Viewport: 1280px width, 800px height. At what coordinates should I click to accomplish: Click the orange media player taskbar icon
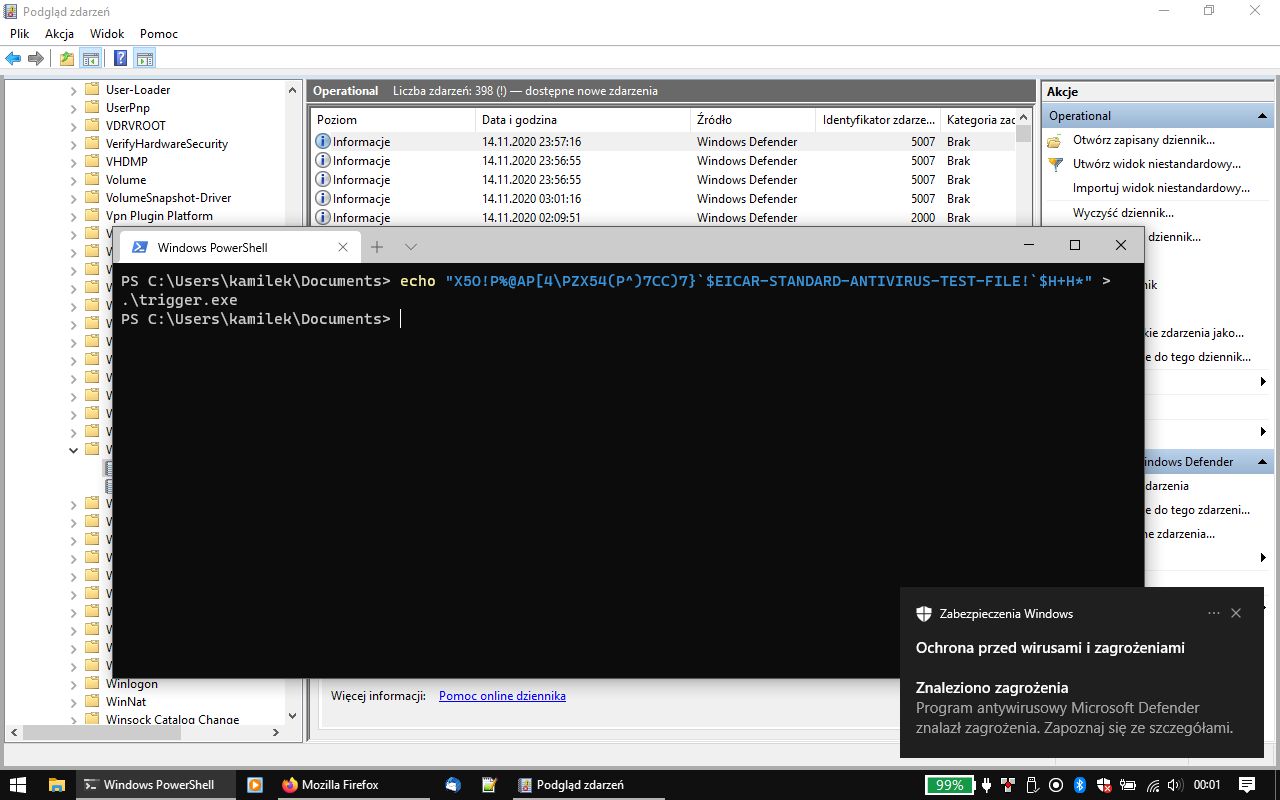pyautogui.click(x=254, y=785)
